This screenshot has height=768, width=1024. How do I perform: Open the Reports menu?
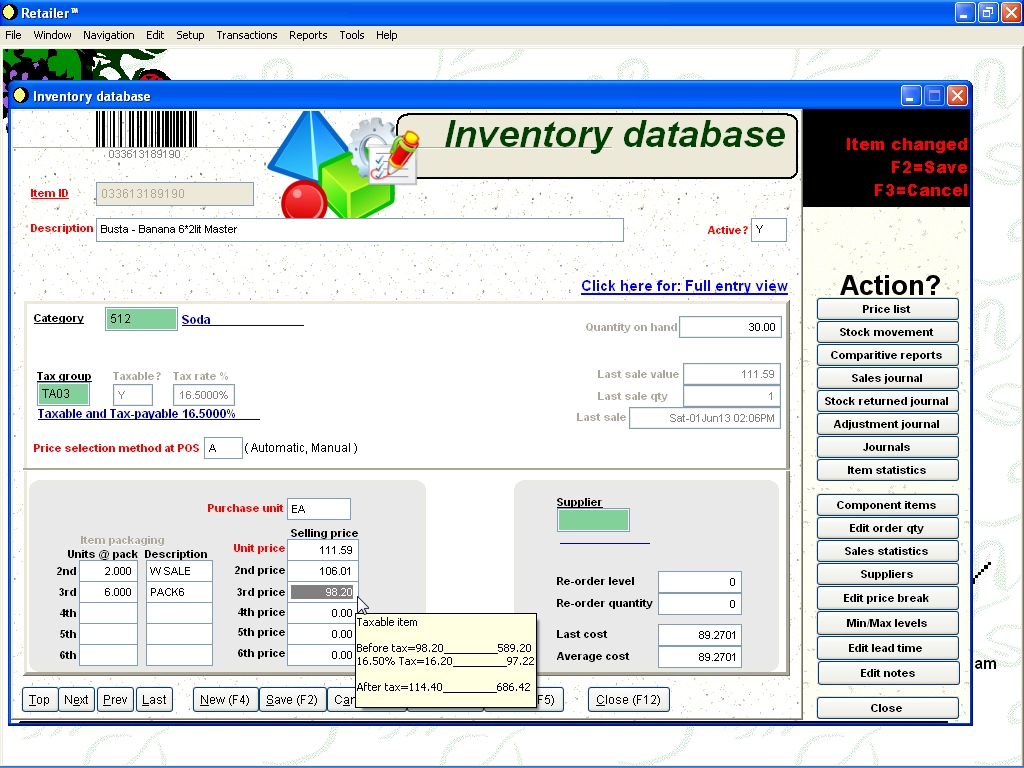(308, 35)
